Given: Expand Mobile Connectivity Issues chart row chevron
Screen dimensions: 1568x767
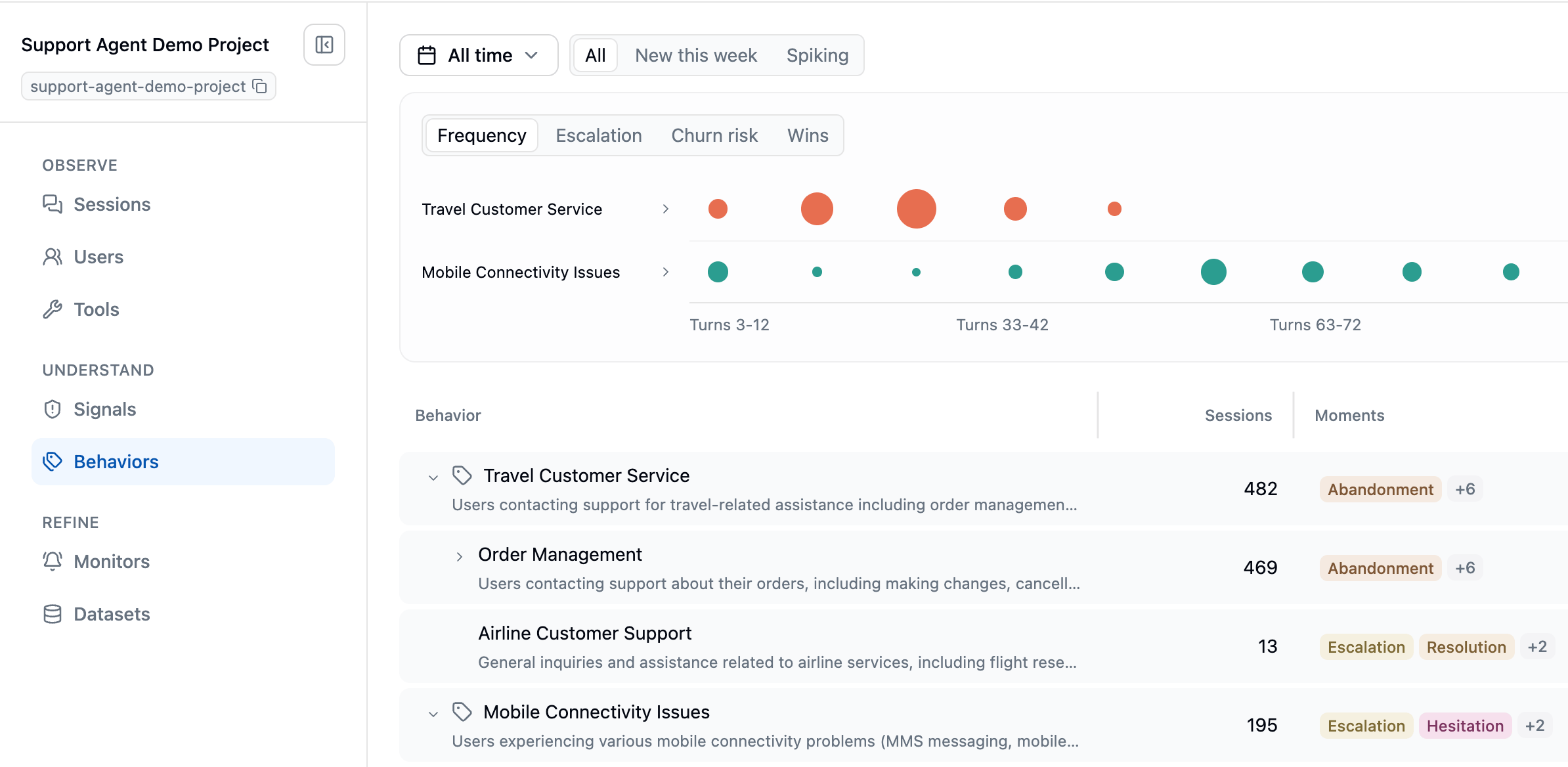Looking at the screenshot, I should pyautogui.click(x=666, y=272).
